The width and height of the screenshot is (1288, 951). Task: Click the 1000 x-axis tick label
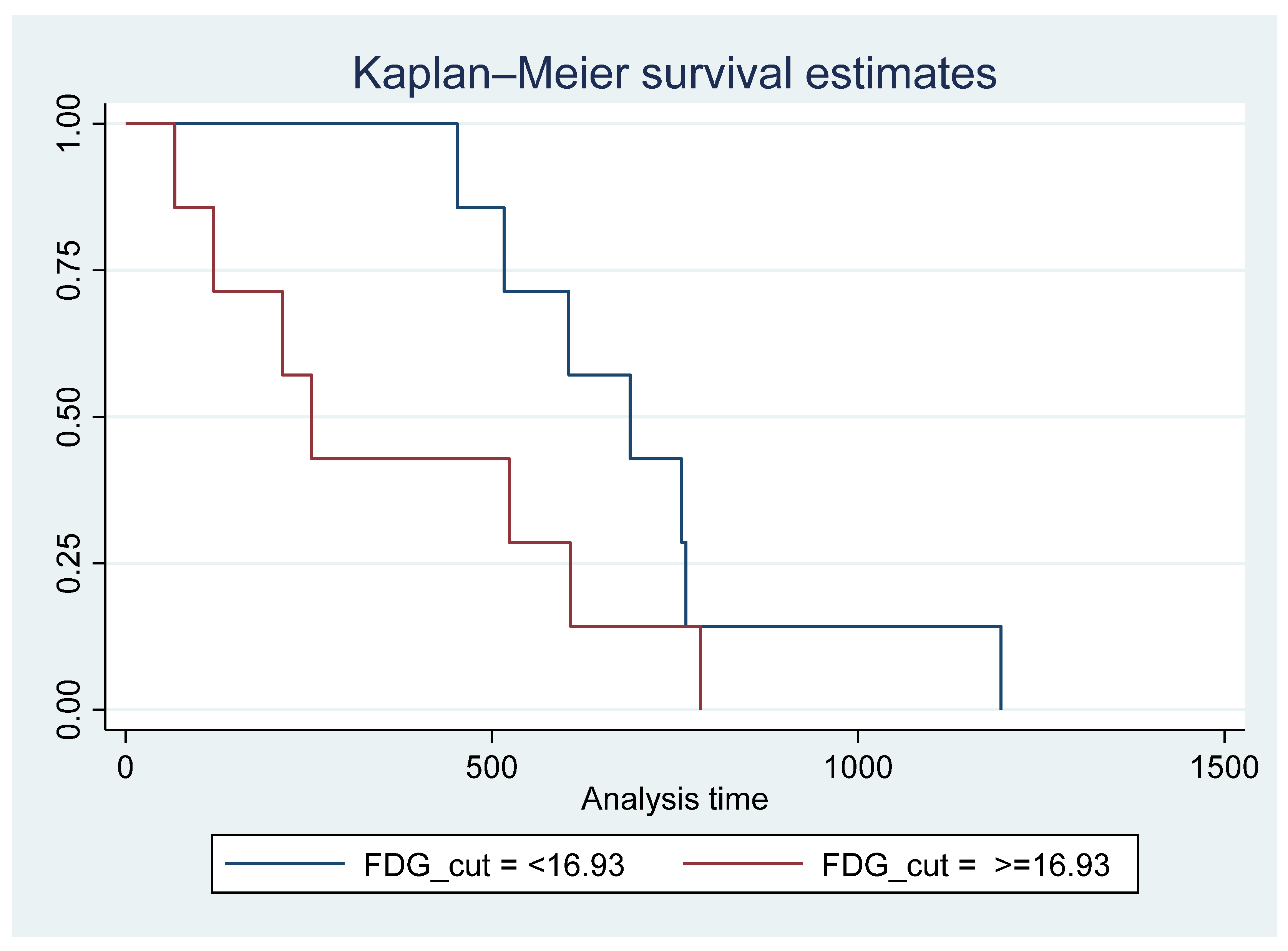coord(858,768)
